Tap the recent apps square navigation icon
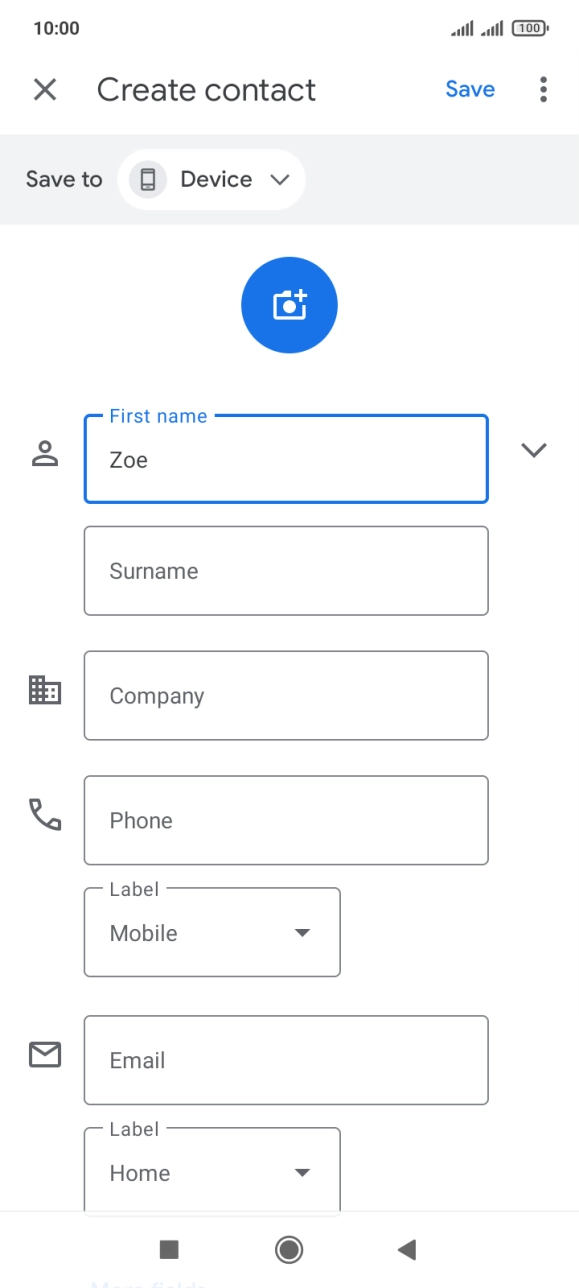 (169, 1249)
